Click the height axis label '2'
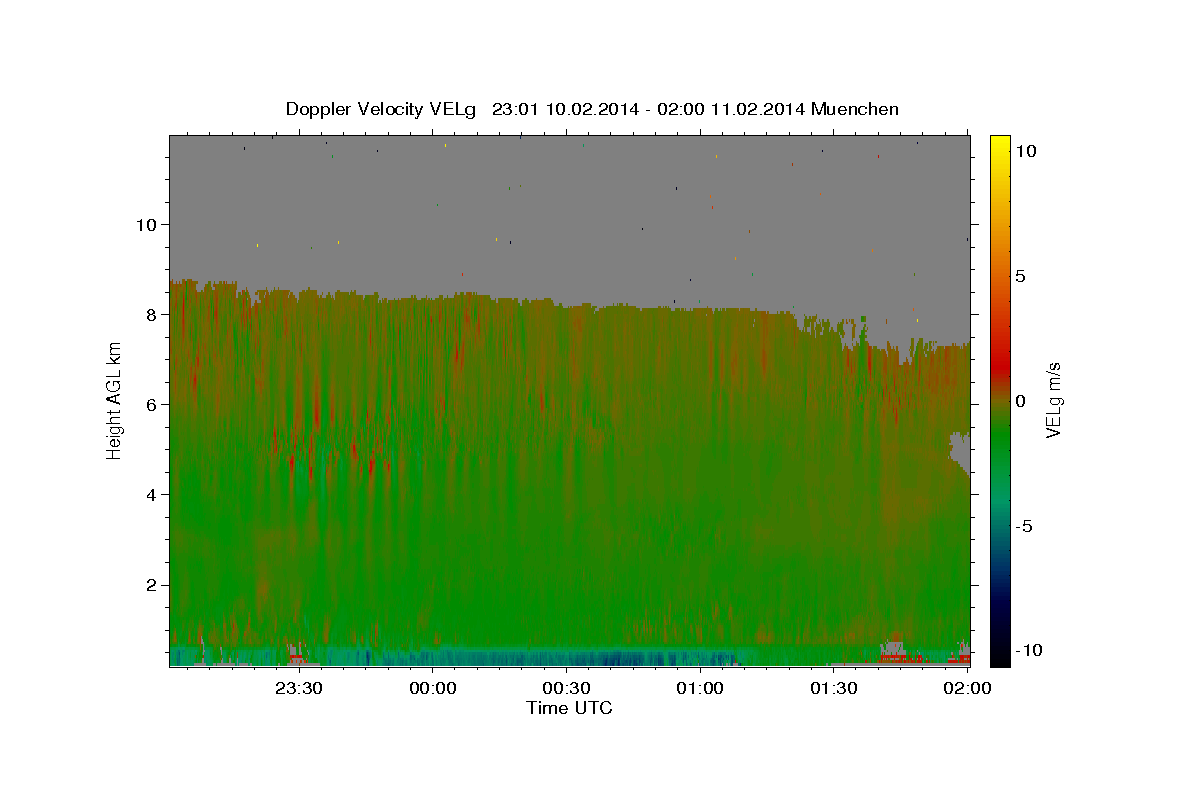The height and width of the screenshot is (800, 1200). pos(151,585)
